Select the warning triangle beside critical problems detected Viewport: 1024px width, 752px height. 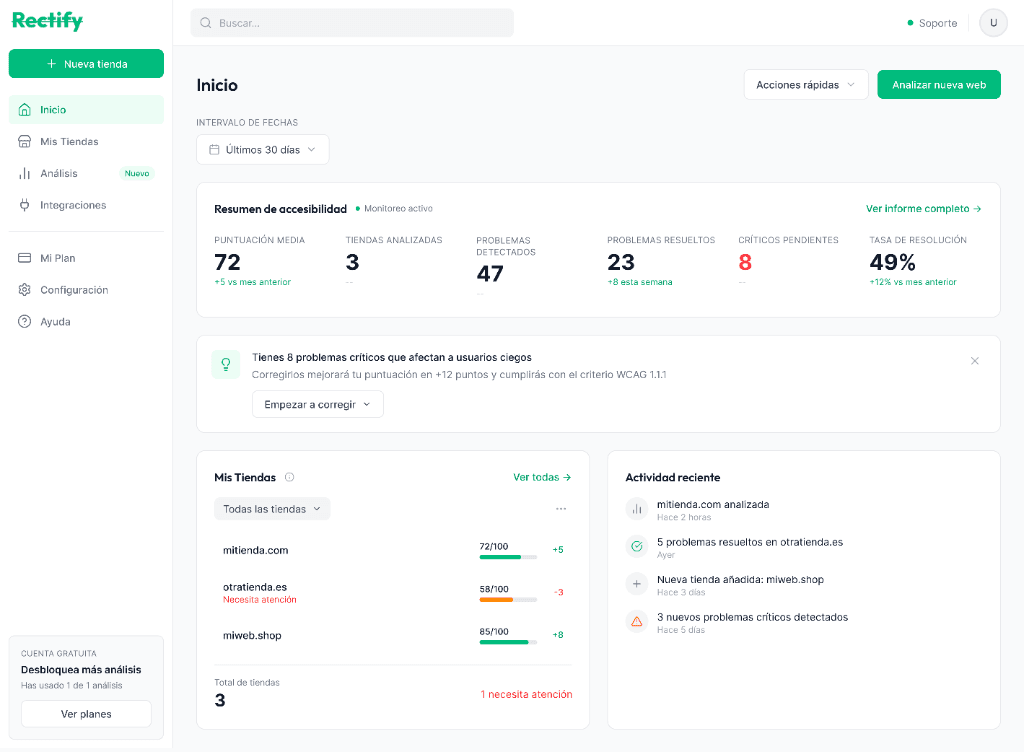[x=638, y=621]
